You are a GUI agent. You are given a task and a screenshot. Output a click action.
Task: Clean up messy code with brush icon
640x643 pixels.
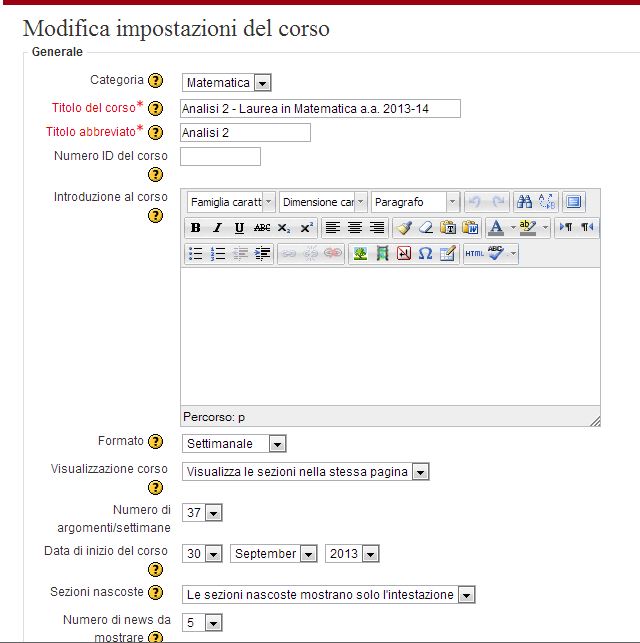point(404,228)
